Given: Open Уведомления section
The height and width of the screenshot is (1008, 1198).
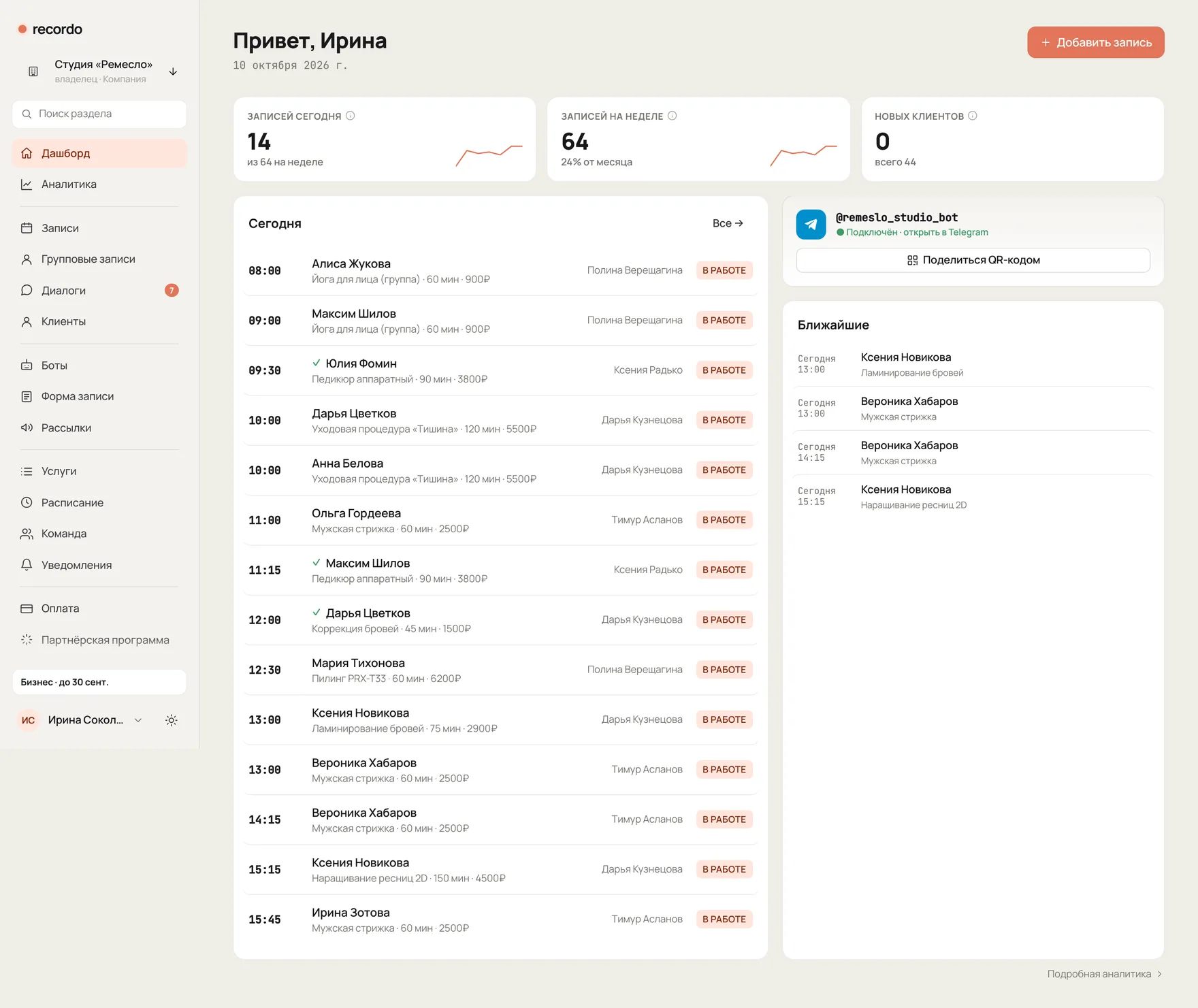Looking at the screenshot, I should 99,566.
